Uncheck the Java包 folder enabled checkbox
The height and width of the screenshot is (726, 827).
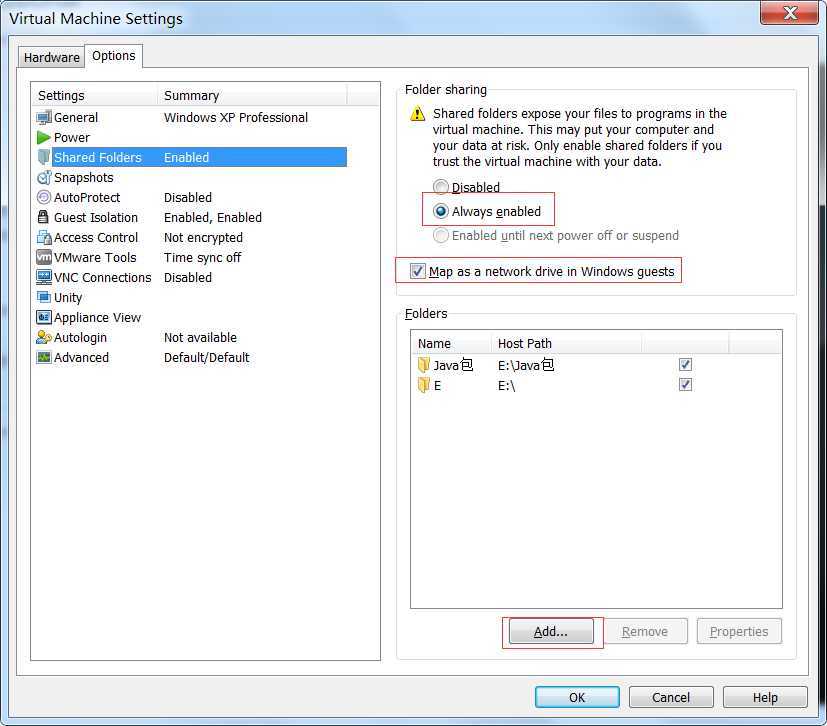tap(685, 364)
